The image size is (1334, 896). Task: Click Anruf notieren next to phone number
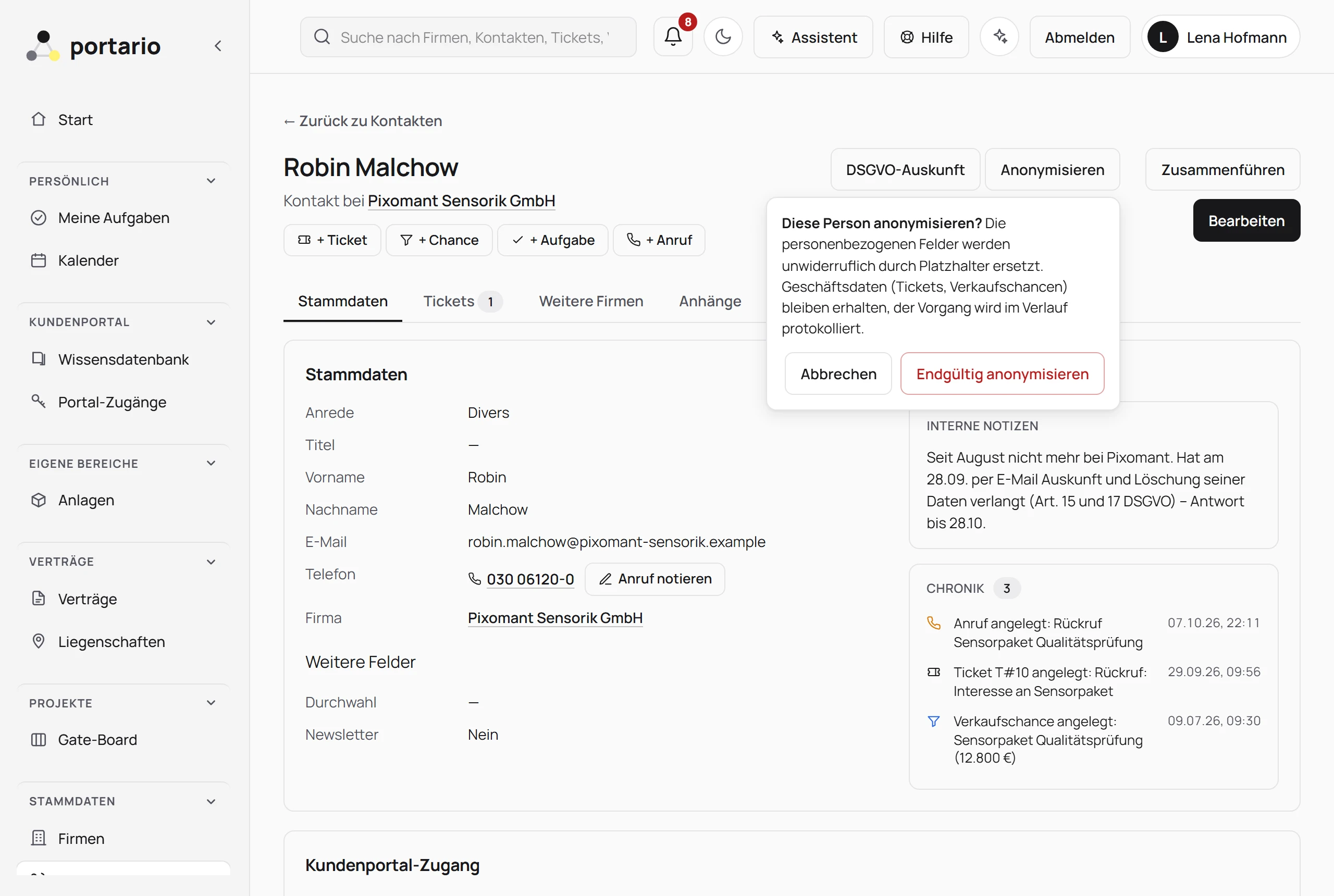[655, 579]
